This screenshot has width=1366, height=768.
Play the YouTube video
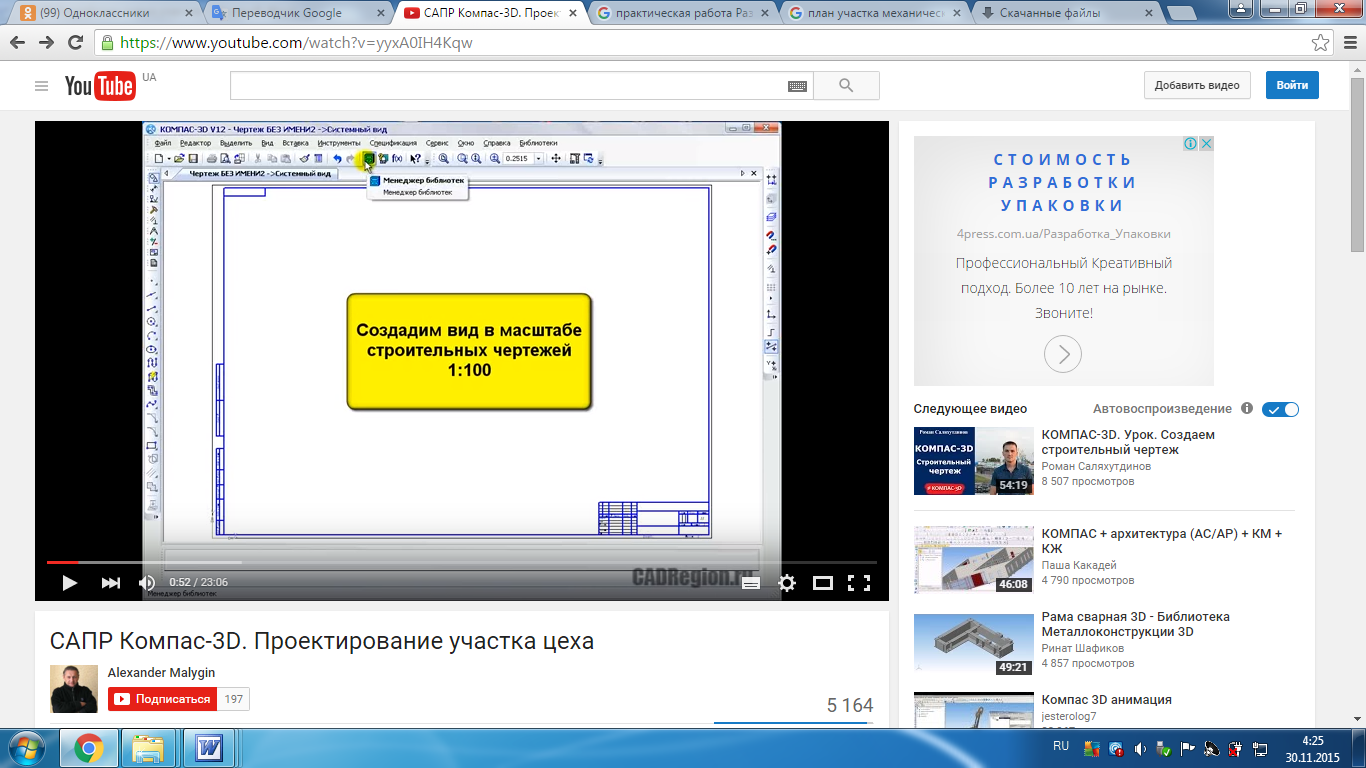tap(69, 582)
